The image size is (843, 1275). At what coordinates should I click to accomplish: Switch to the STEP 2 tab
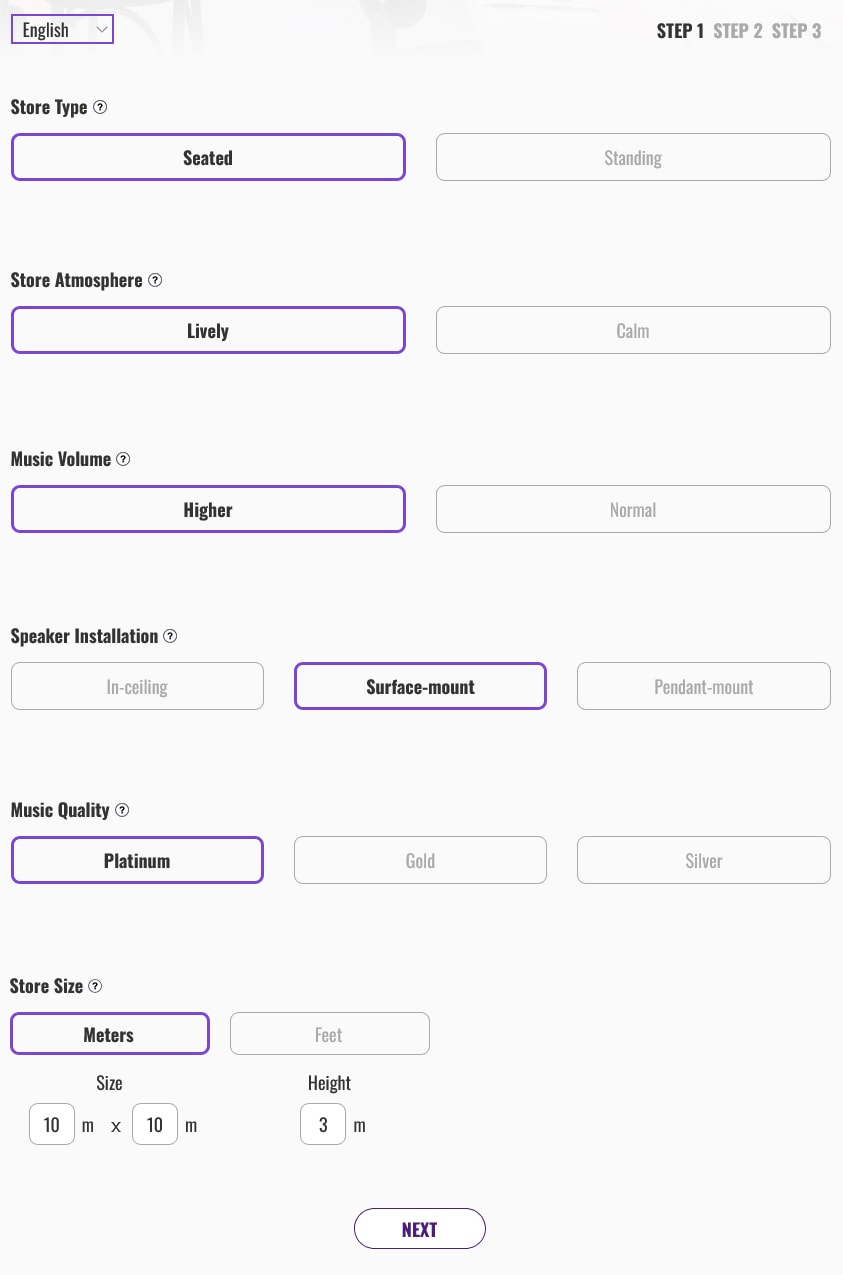[x=737, y=30]
